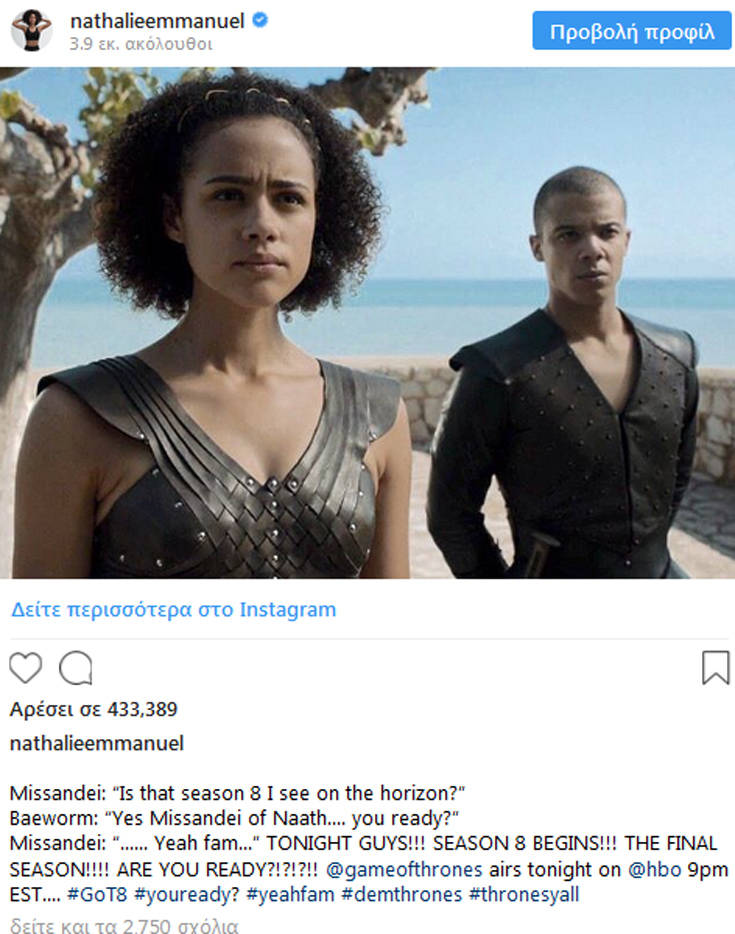Click the Αρέσει σε 433,389 likes count
The image size is (735, 934).
(x=94, y=709)
